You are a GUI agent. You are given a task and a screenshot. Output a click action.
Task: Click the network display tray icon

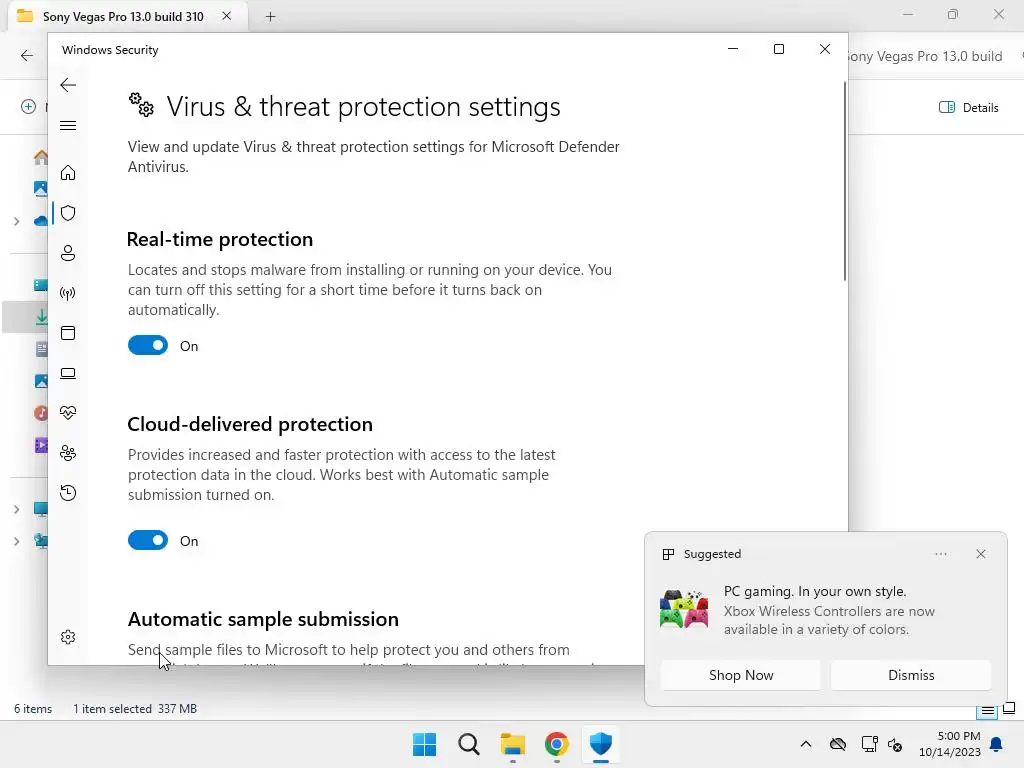869,744
